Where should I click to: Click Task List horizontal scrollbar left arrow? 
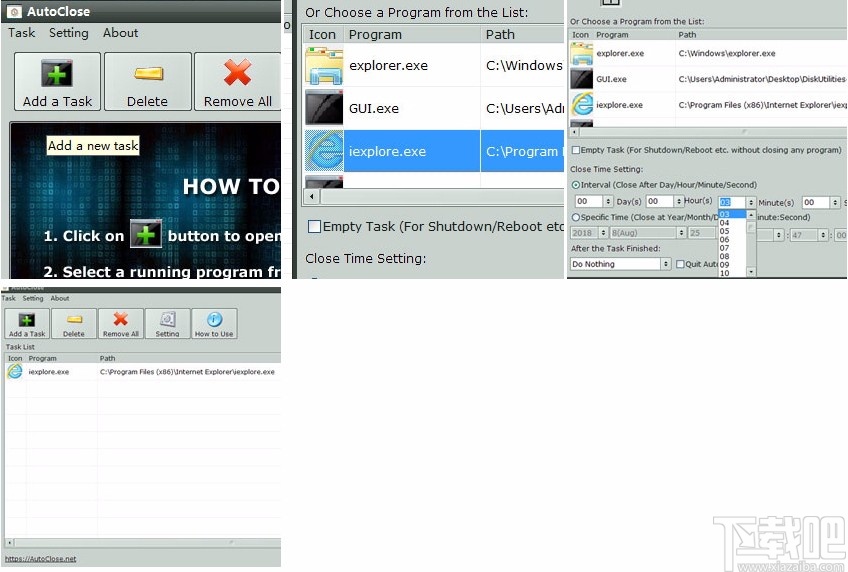tap(9, 542)
